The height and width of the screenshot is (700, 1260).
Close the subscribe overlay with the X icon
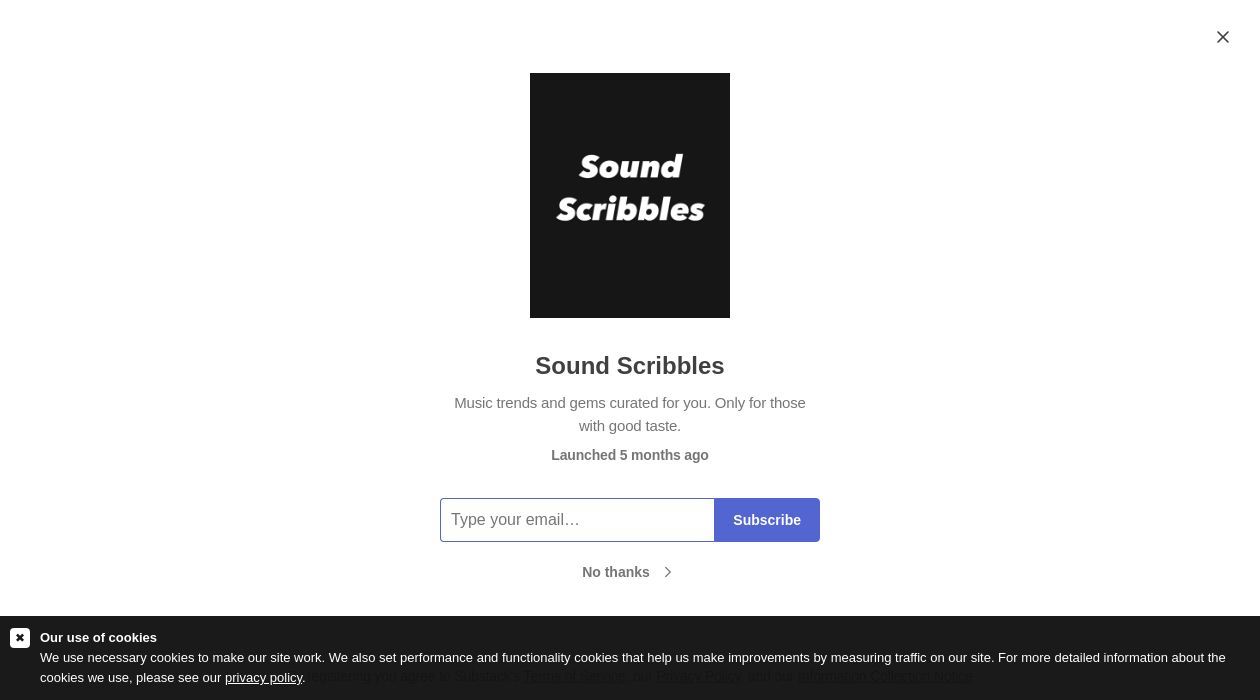pyautogui.click(x=1222, y=37)
